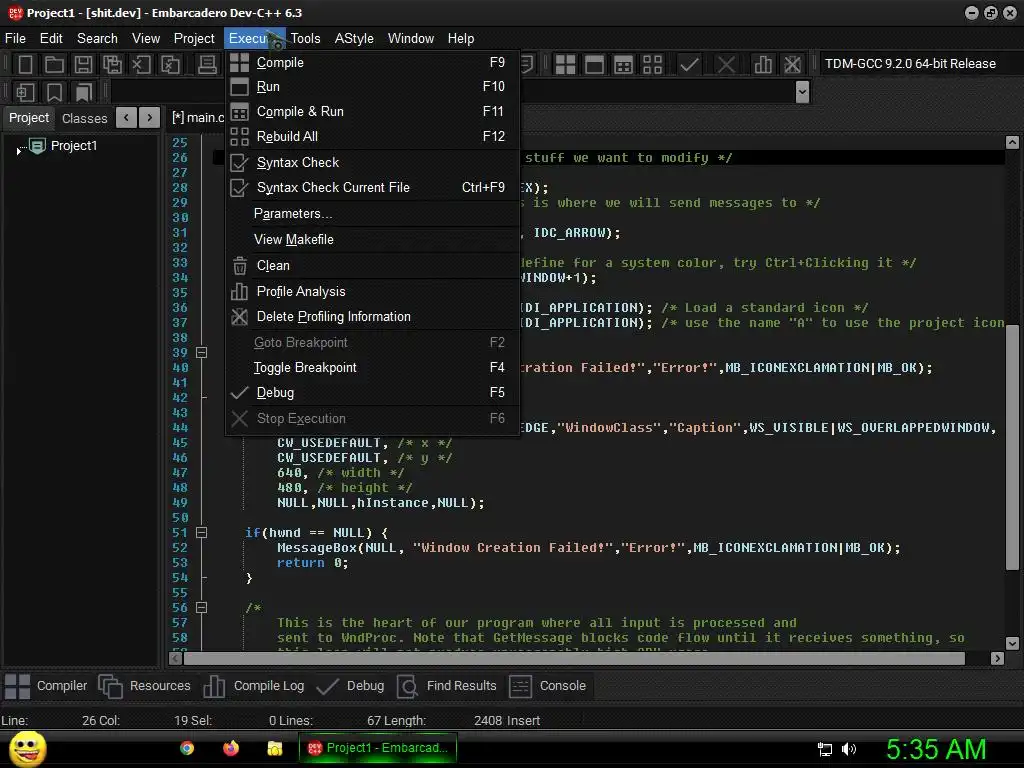The image size is (1024, 768).
Task: Expand the Project1 tree node
Action: (18, 151)
